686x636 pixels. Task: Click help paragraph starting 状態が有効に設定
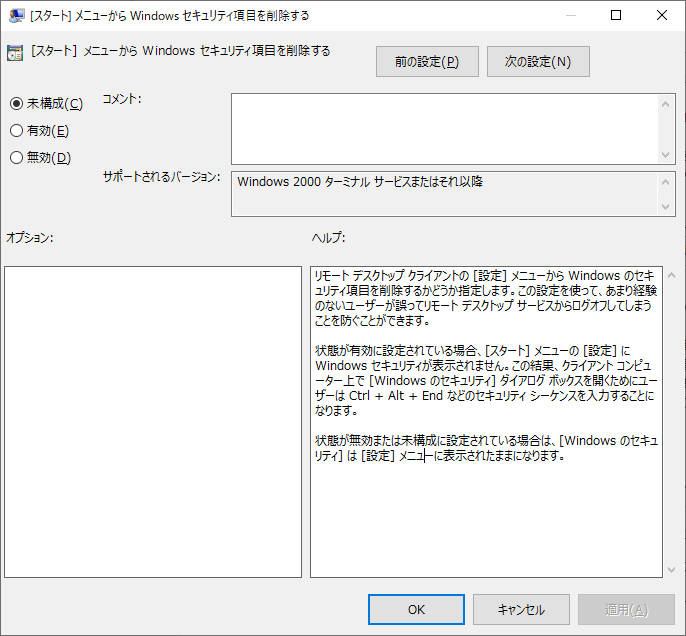pos(486,380)
